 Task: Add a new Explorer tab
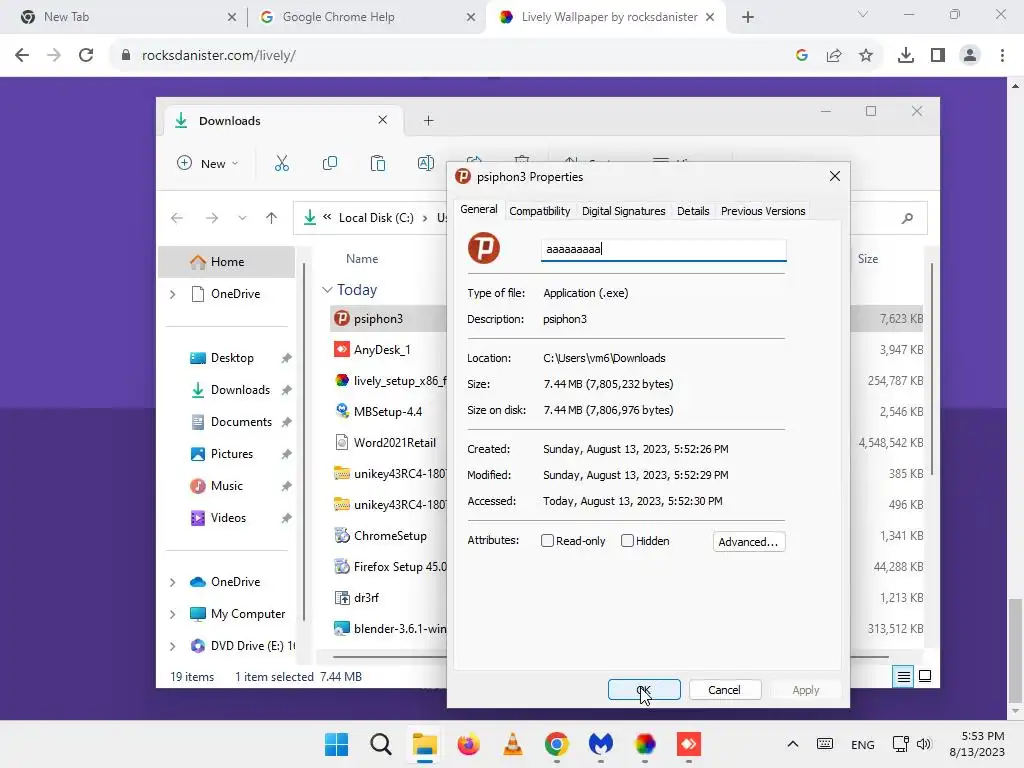428,120
